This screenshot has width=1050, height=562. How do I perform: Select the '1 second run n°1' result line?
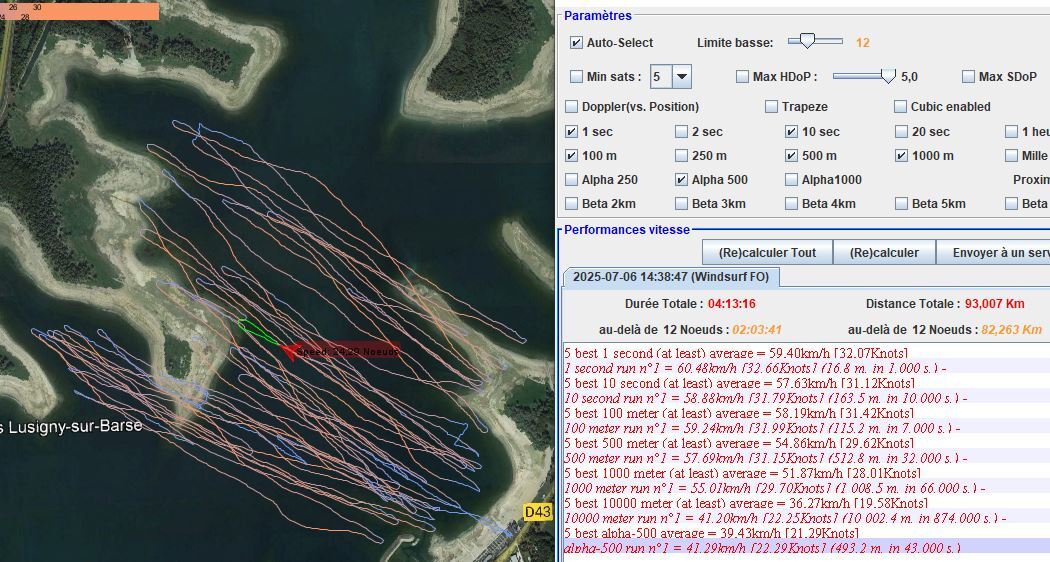click(806, 368)
